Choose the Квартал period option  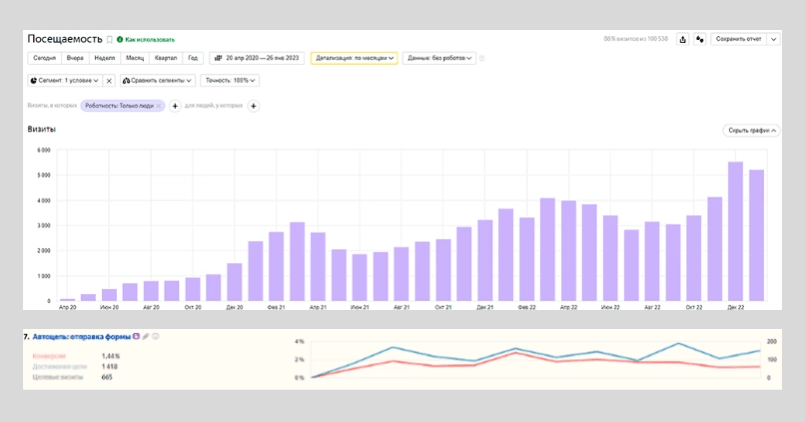click(x=166, y=58)
